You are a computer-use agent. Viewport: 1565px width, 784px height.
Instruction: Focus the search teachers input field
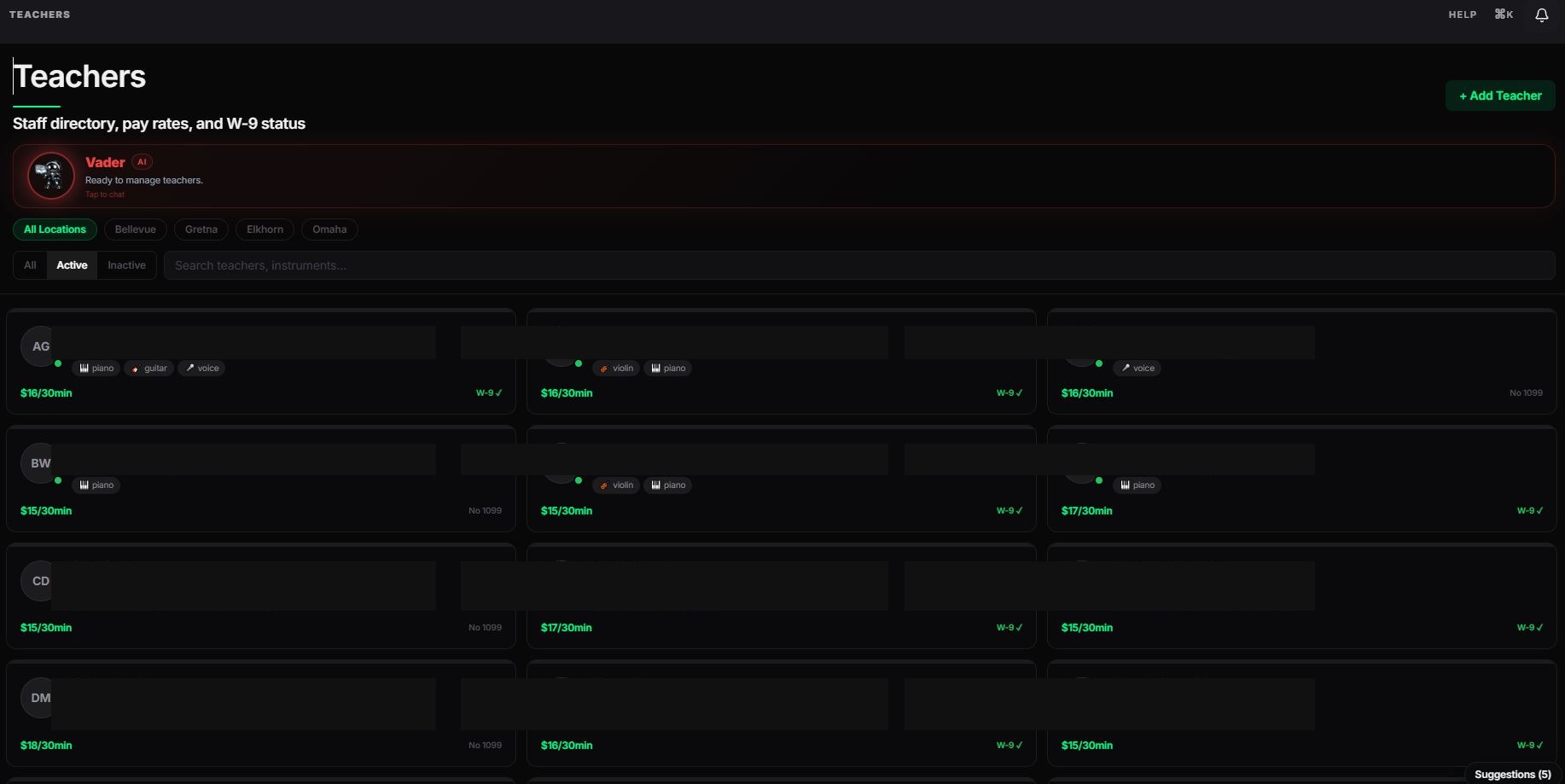858,265
